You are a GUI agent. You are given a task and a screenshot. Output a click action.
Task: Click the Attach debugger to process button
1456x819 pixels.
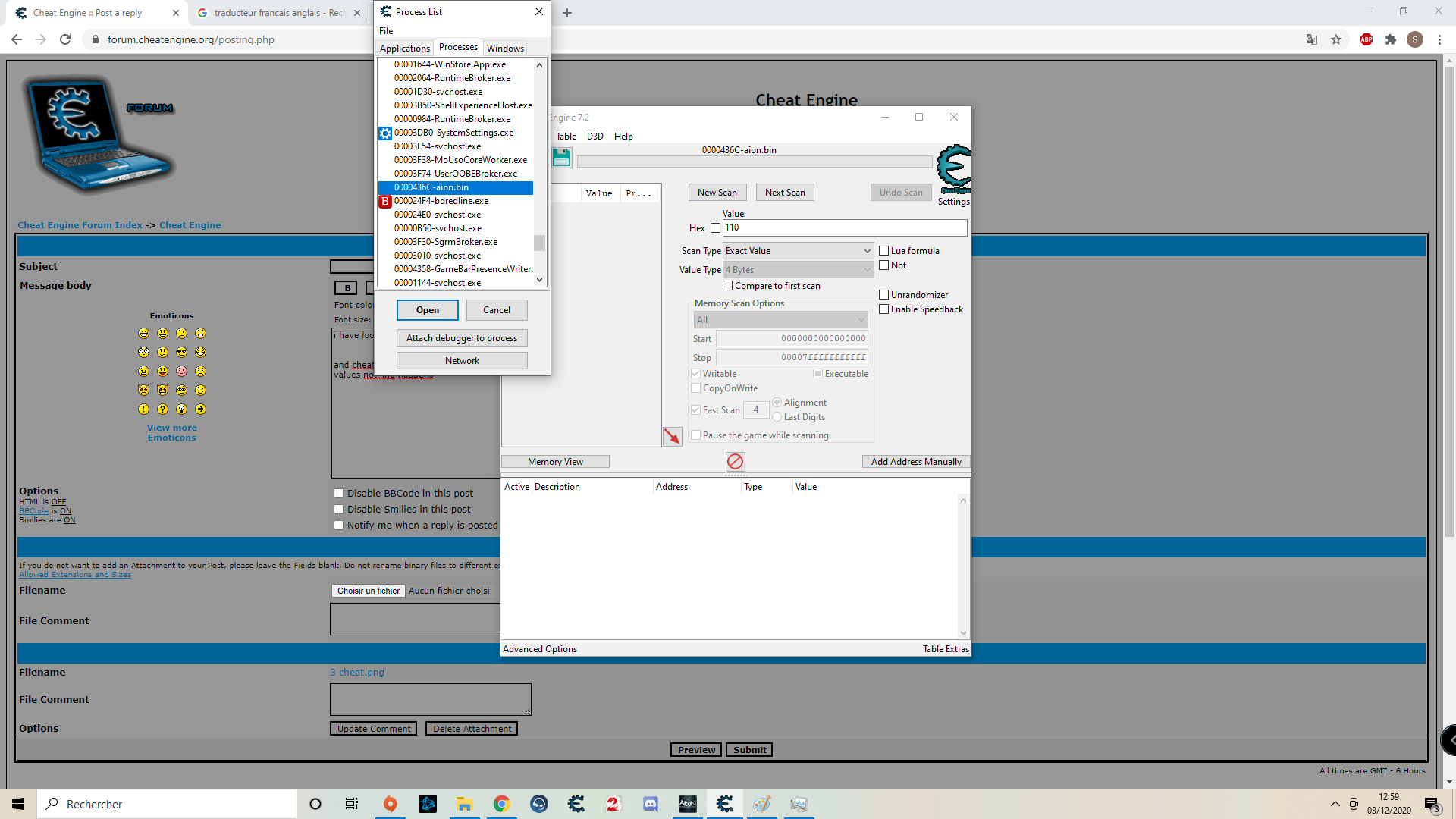[461, 338]
